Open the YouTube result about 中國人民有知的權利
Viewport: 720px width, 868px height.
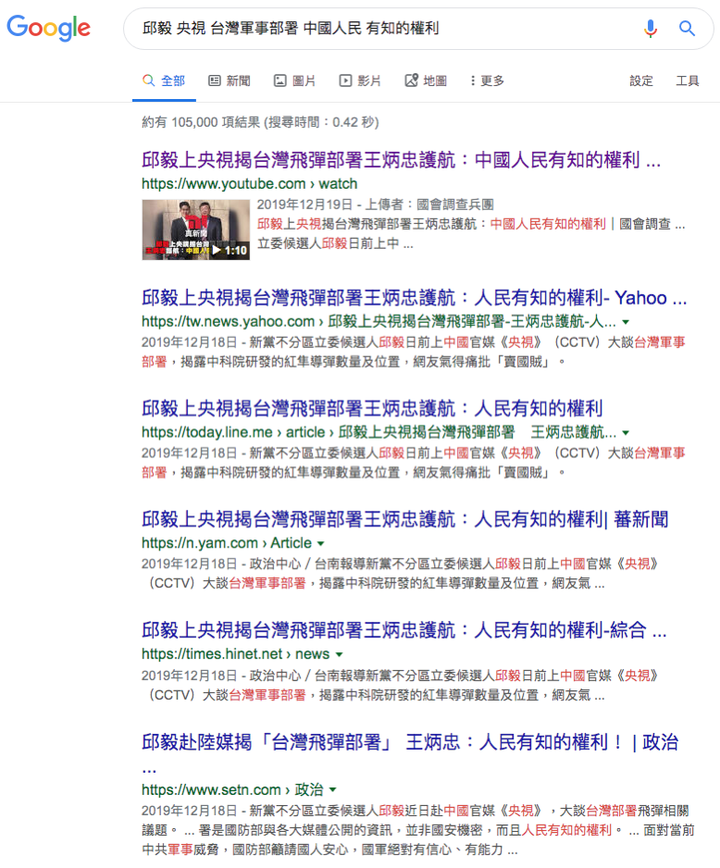click(x=401, y=160)
